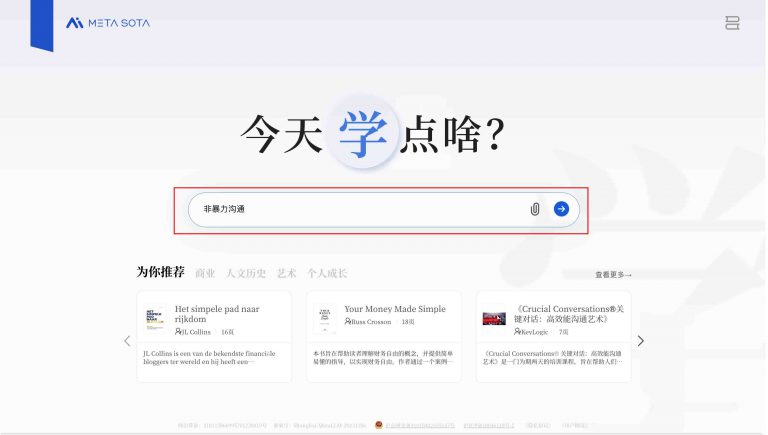Click the paperclip attachment icon
768x435 pixels.
[535, 209]
